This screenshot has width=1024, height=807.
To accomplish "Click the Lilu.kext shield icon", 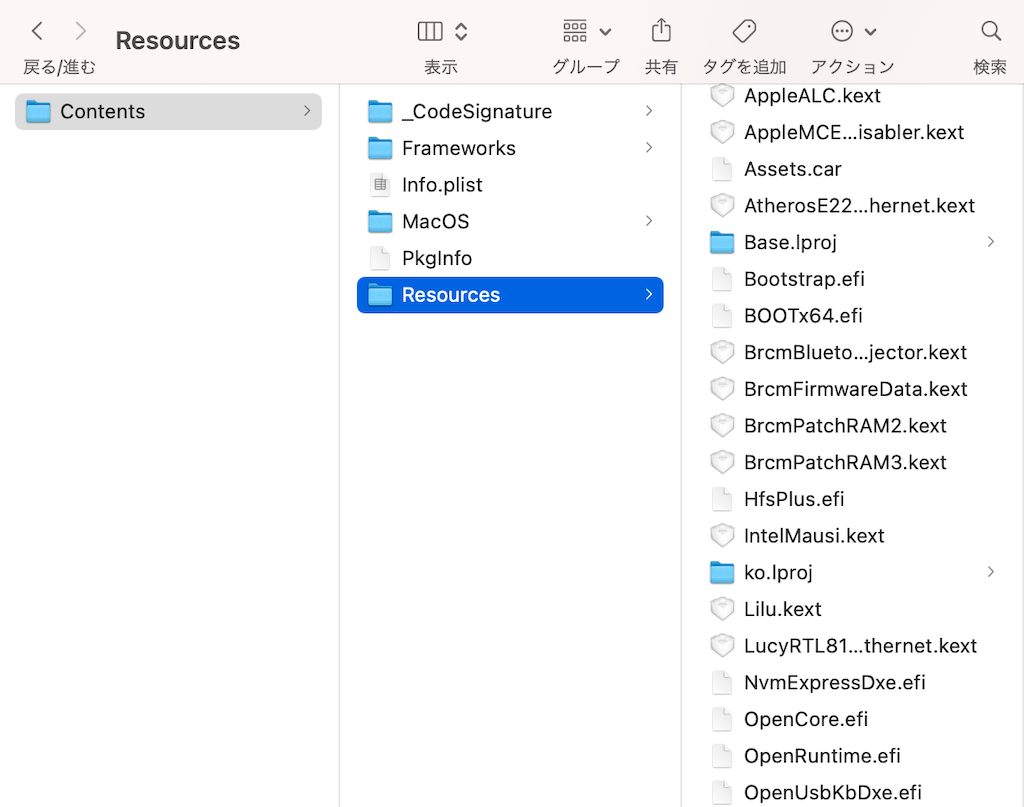I will 722,609.
